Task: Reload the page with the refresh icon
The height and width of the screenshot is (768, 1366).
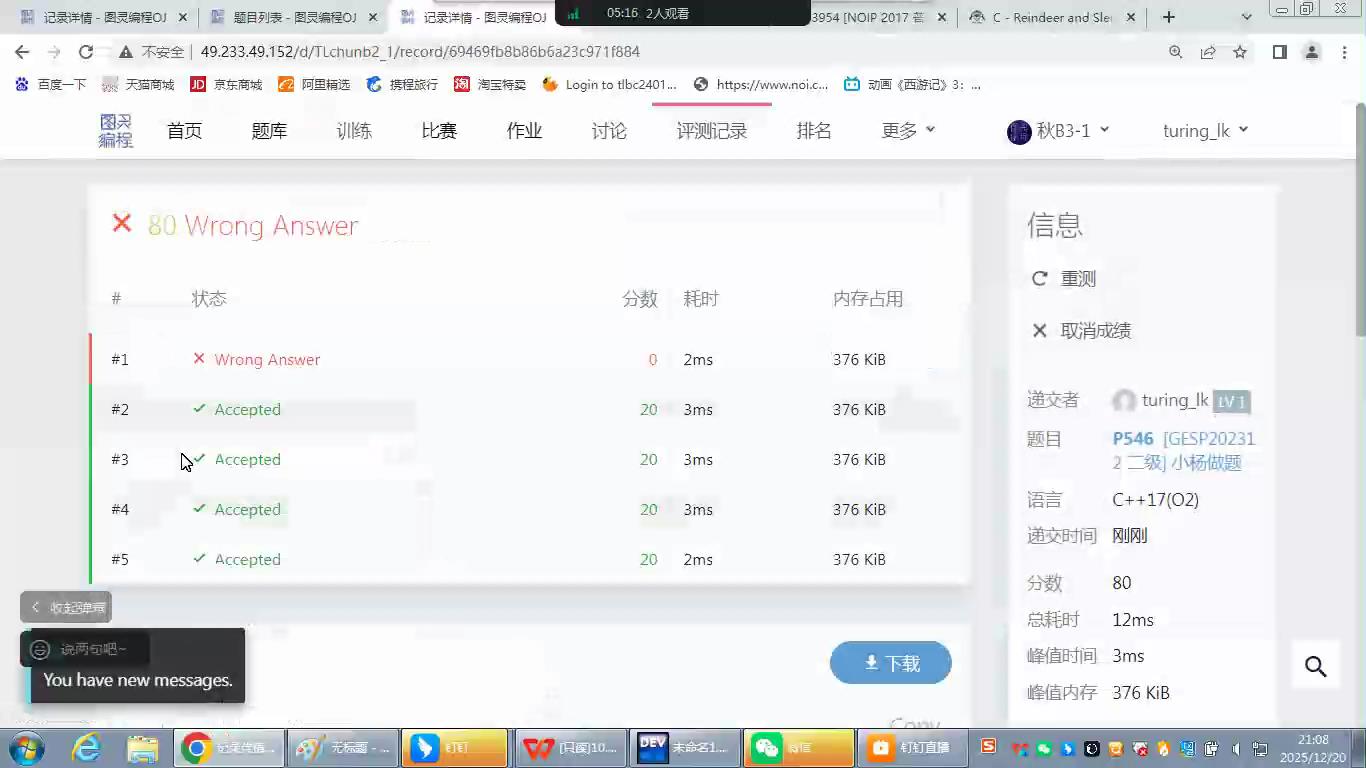Action: pyautogui.click(x=86, y=52)
